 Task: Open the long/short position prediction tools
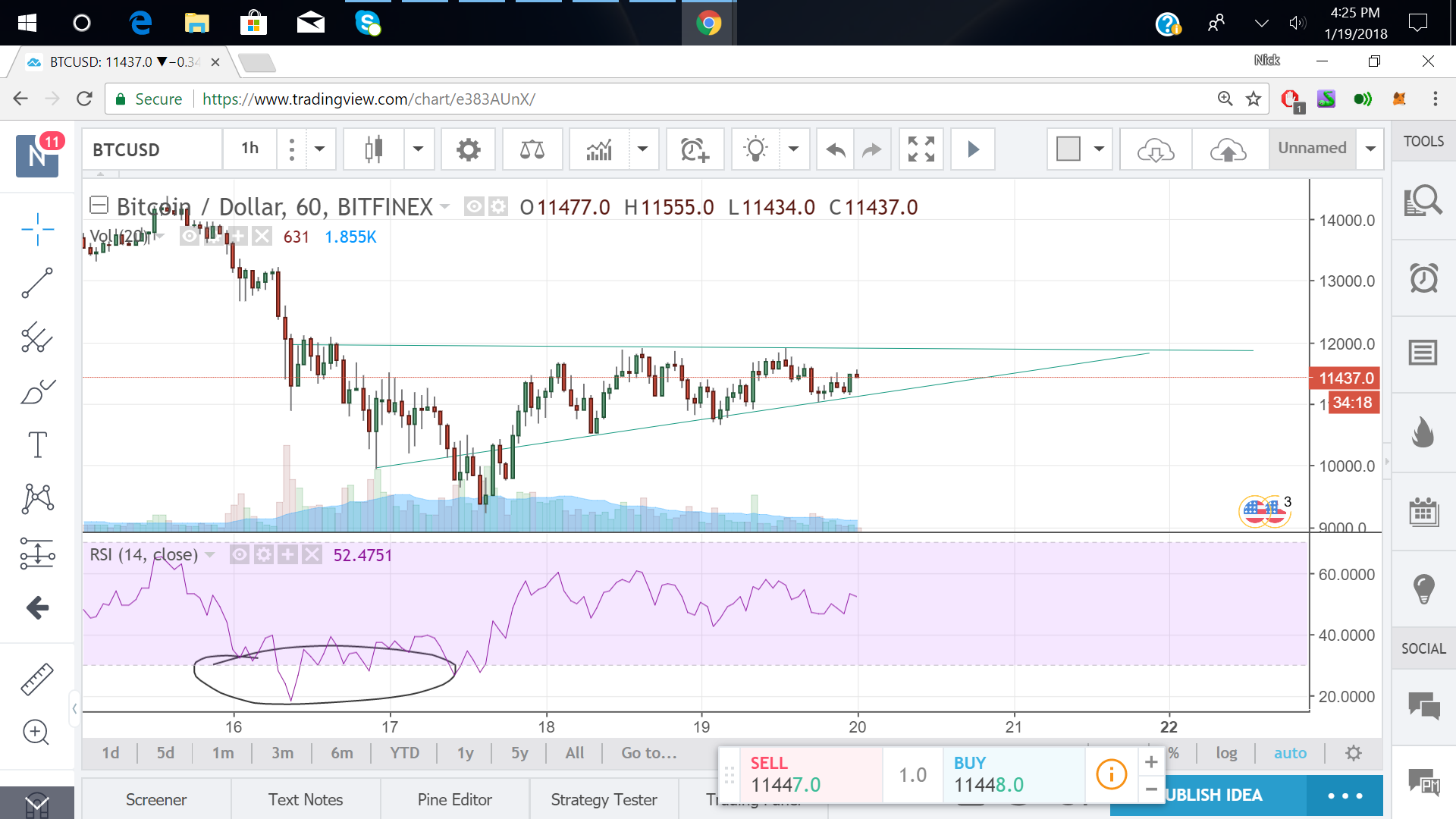click(x=37, y=554)
